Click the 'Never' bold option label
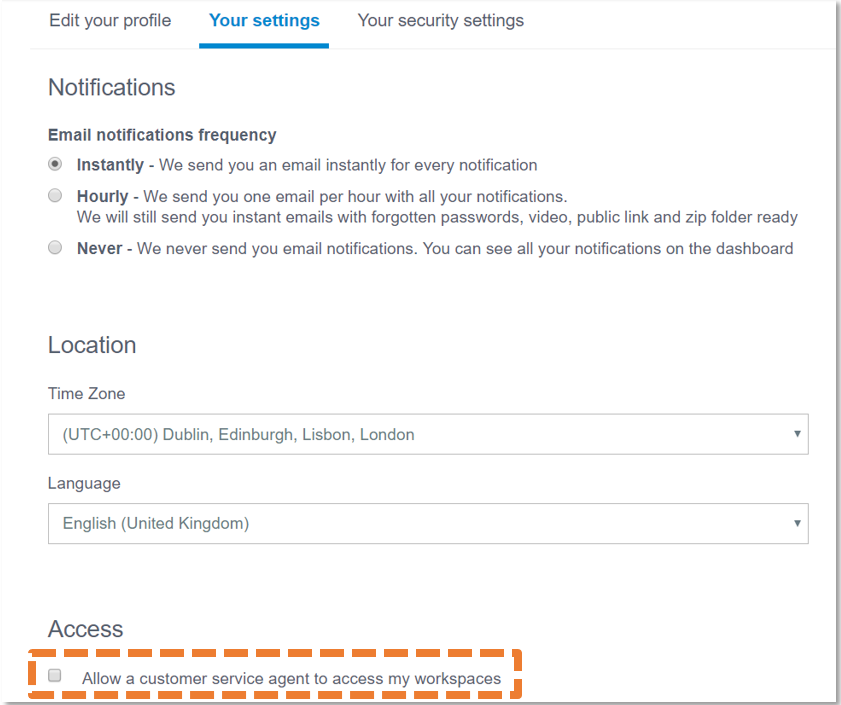 point(99,249)
